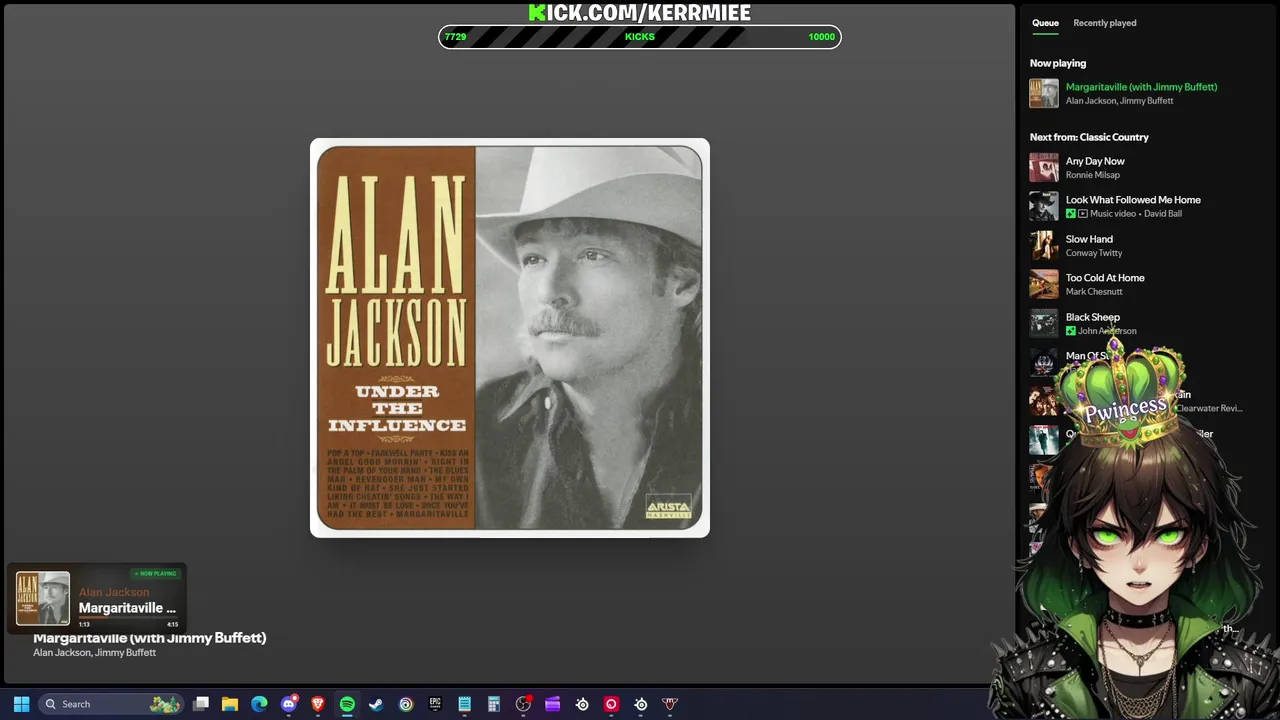Open OBS Studio from the taskbar

pos(523,704)
